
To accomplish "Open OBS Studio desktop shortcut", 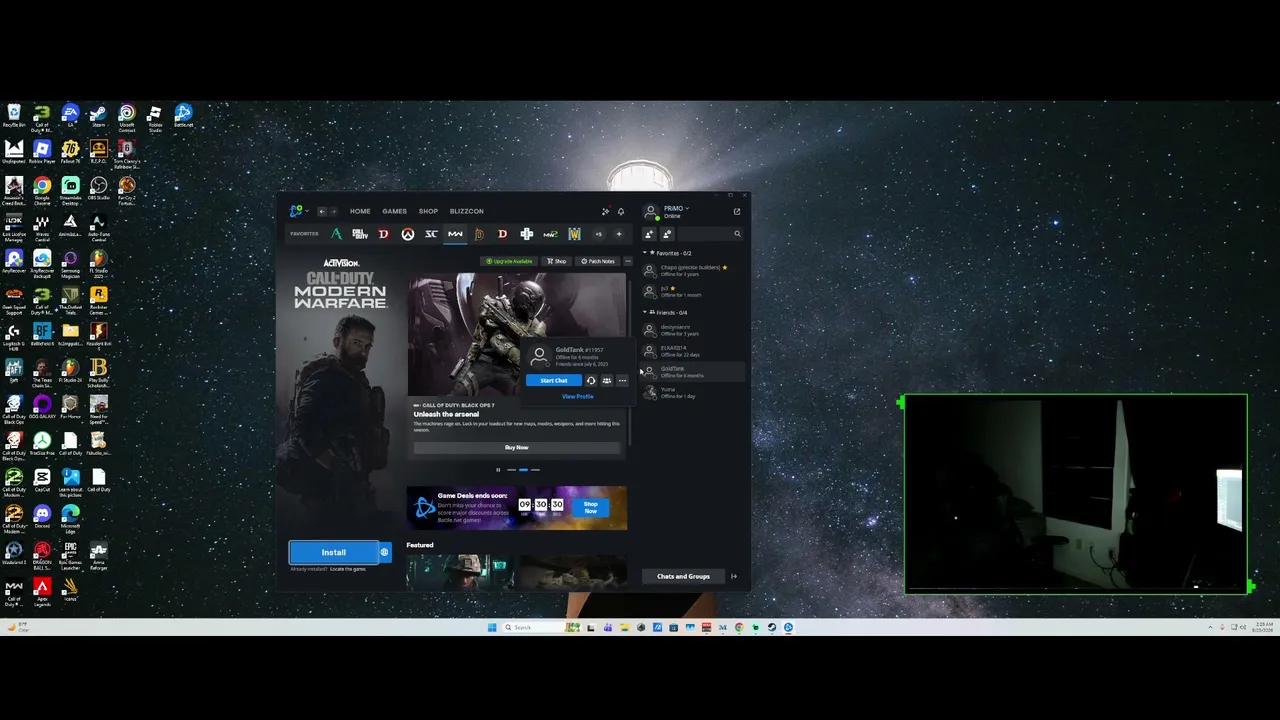I will tap(98, 190).
